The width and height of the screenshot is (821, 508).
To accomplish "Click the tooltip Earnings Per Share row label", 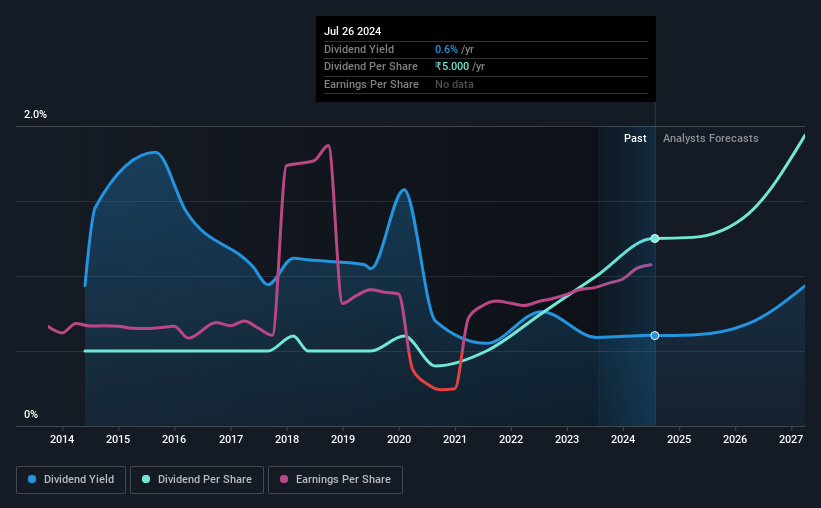I will [371, 84].
